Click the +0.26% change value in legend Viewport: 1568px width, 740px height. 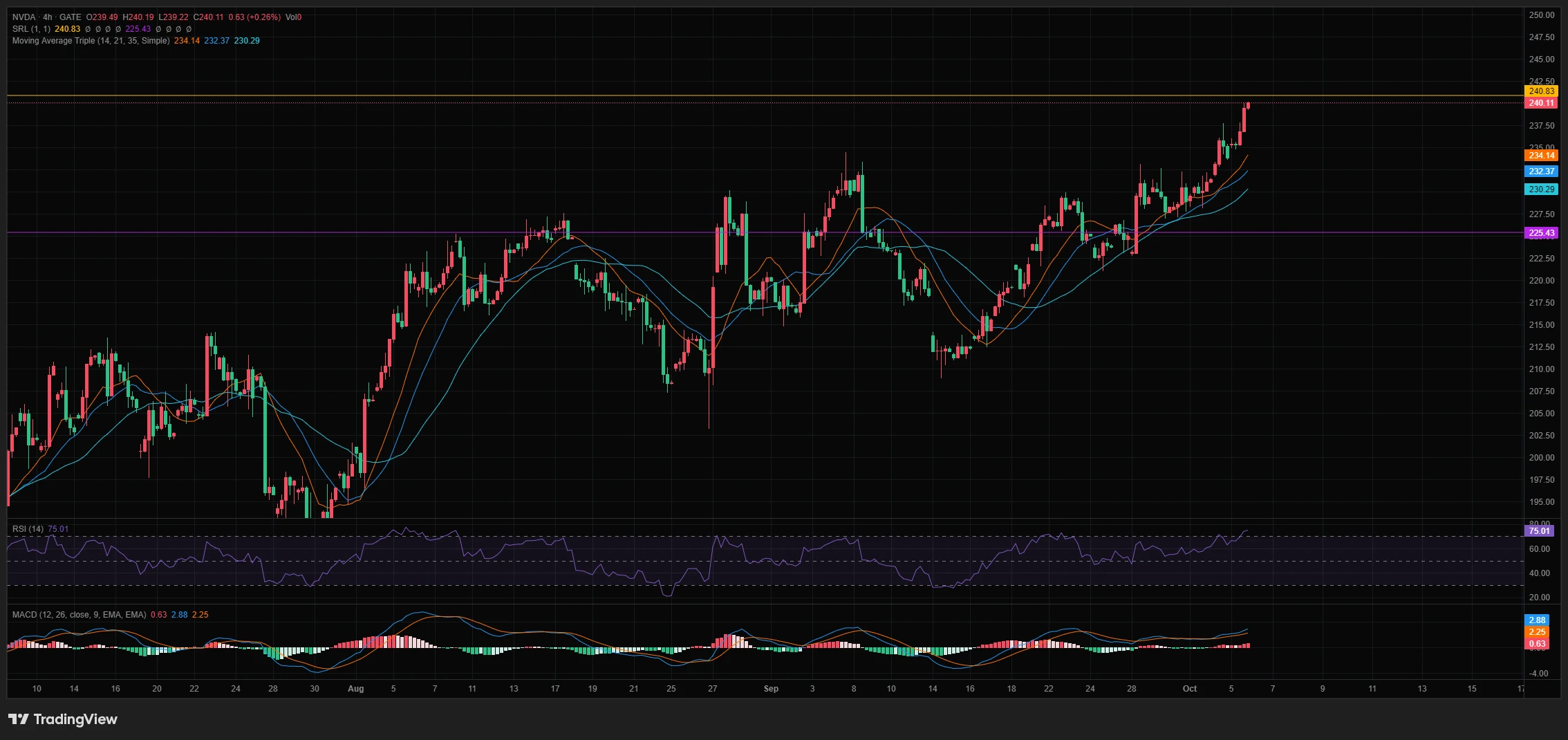point(263,17)
